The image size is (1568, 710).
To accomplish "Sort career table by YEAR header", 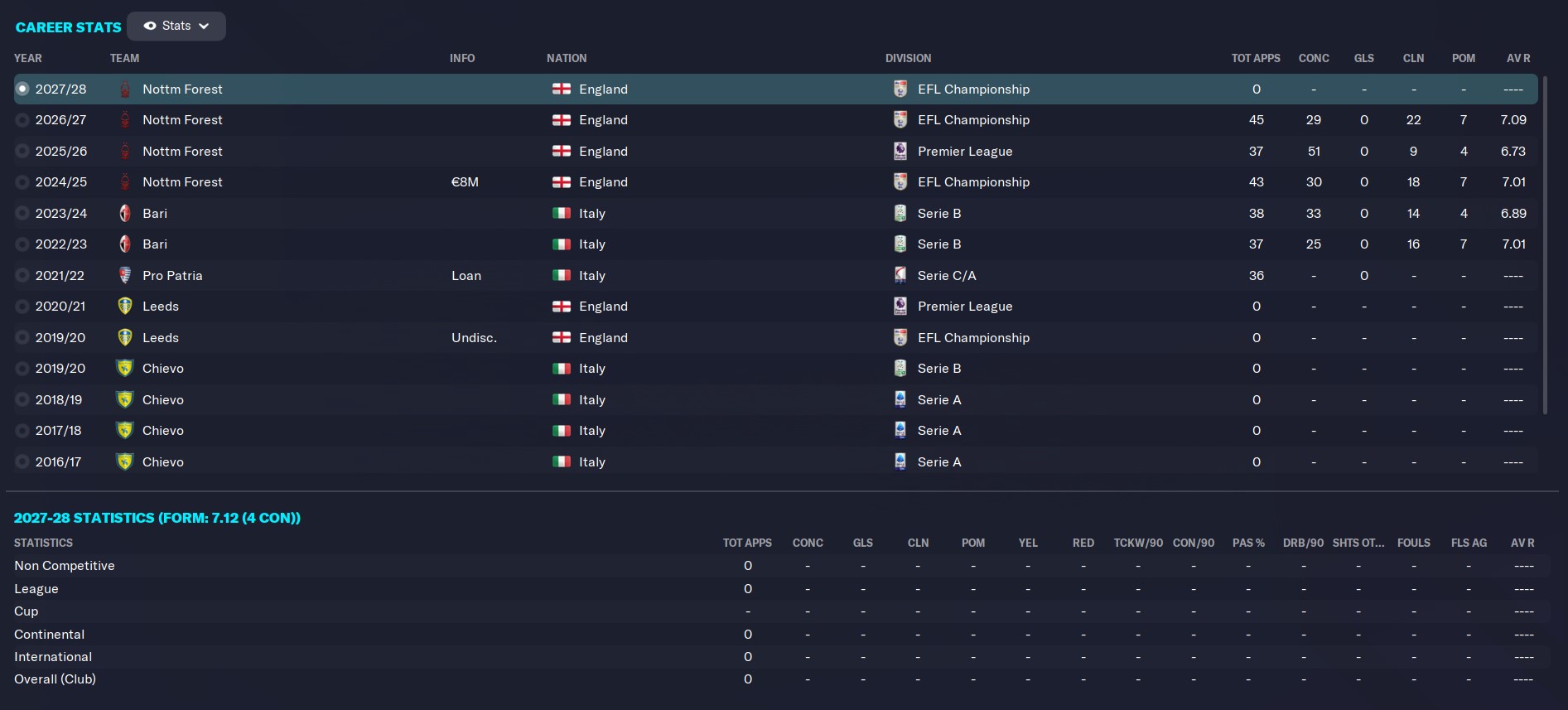I will [x=28, y=58].
